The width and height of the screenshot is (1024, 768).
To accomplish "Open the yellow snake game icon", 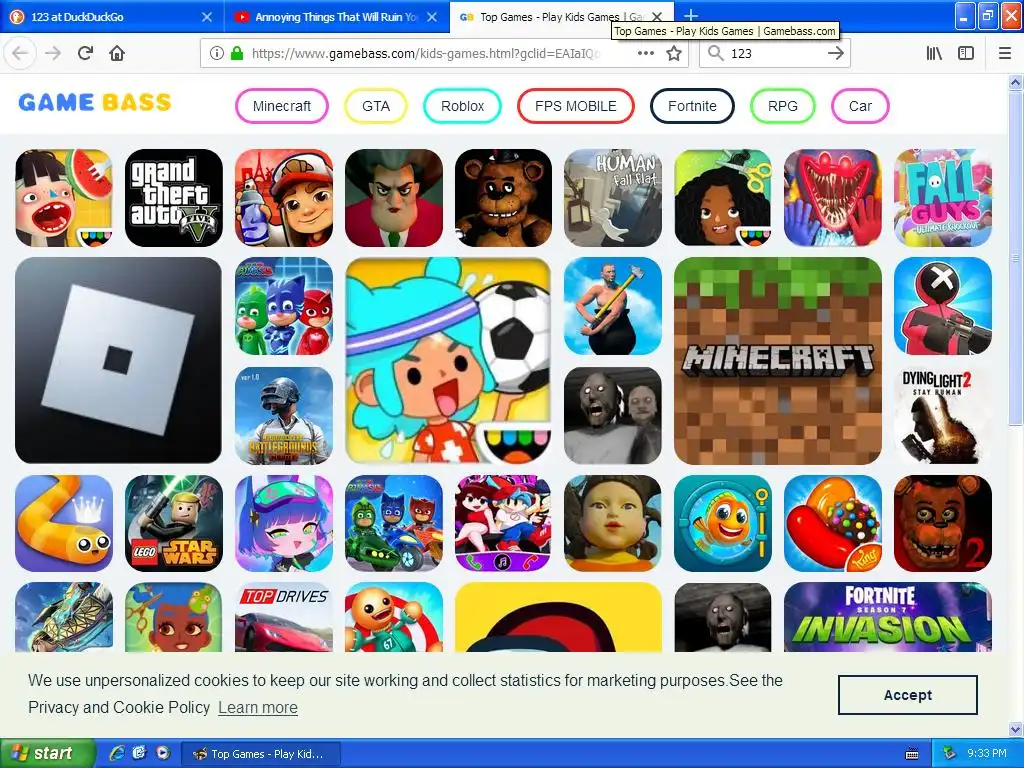I will pos(64,523).
